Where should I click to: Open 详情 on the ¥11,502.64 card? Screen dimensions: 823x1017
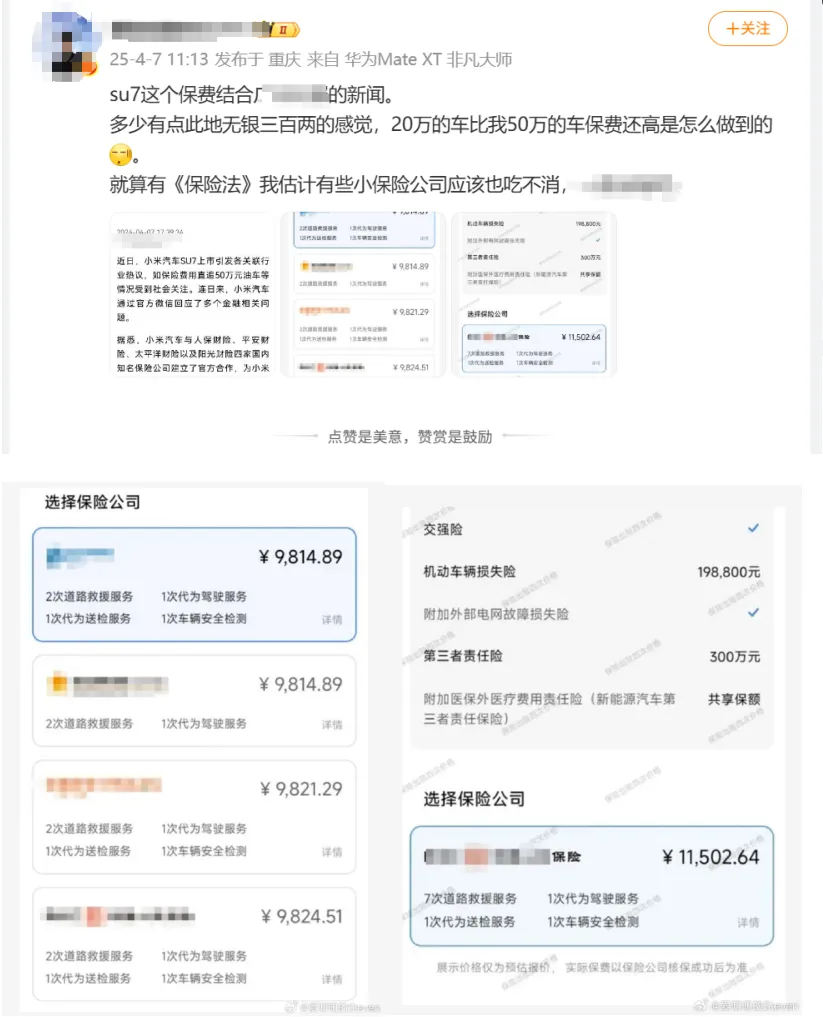tap(748, 922)
